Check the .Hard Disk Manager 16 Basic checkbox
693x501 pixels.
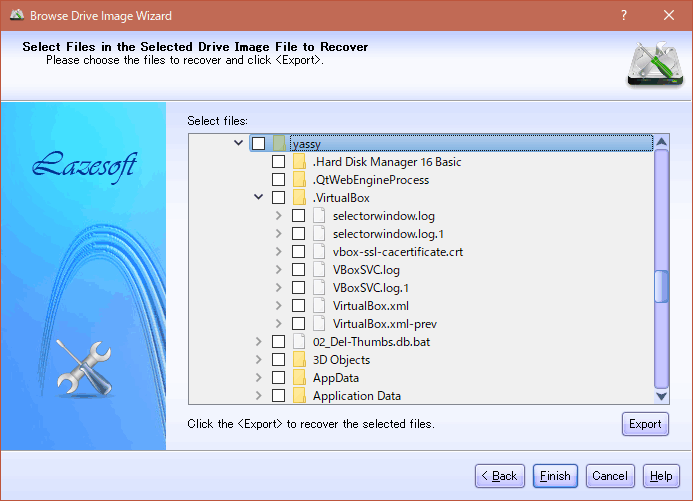pos(278,161)
